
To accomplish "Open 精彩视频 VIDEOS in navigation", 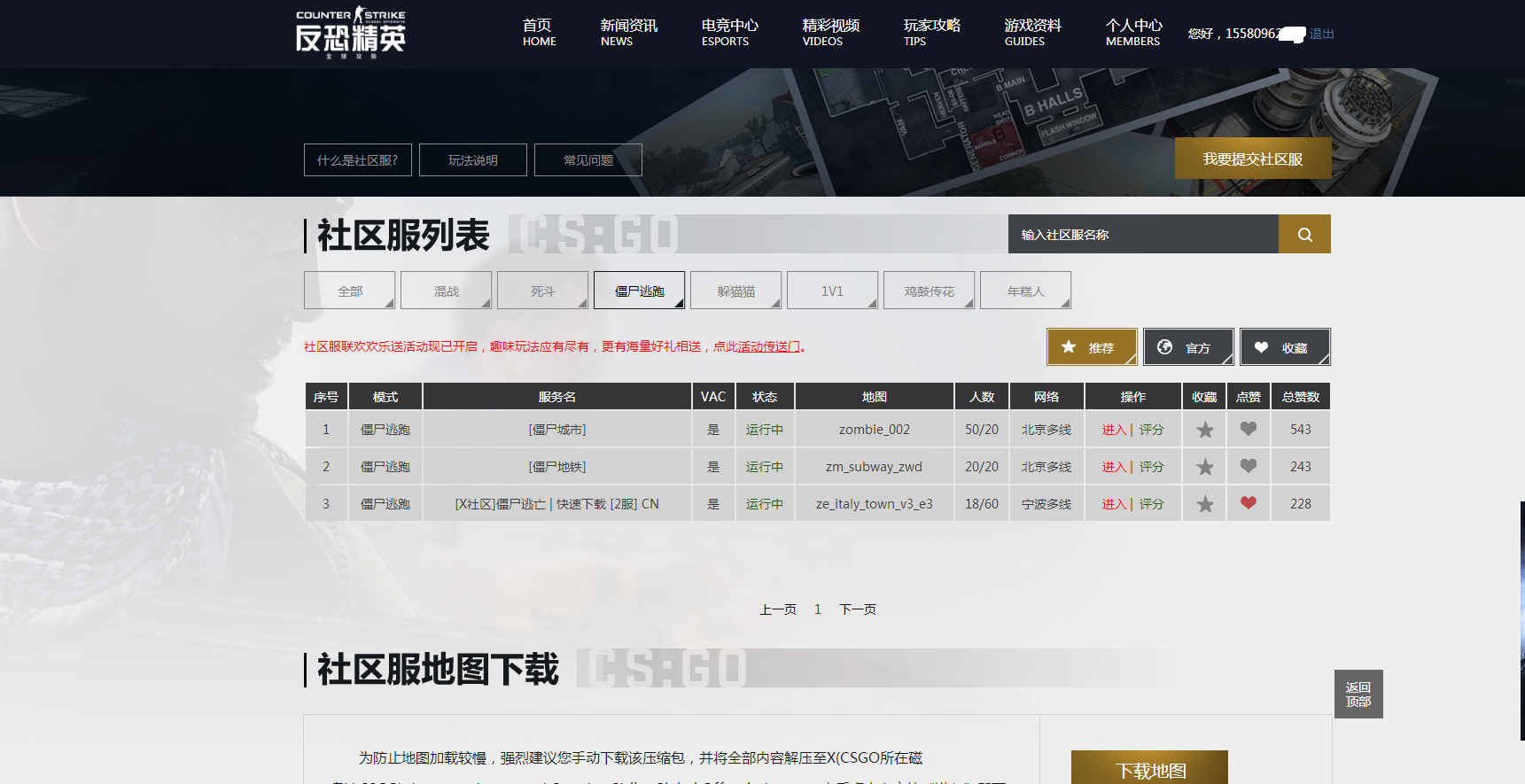I will coord(830,33).
